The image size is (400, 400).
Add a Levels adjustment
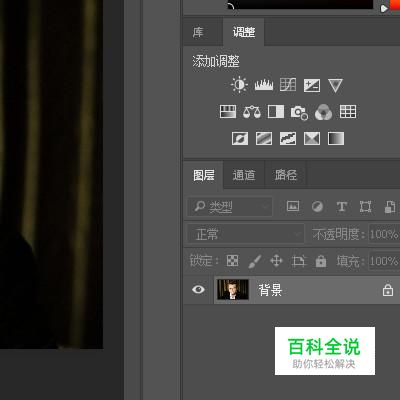[264, 85]
